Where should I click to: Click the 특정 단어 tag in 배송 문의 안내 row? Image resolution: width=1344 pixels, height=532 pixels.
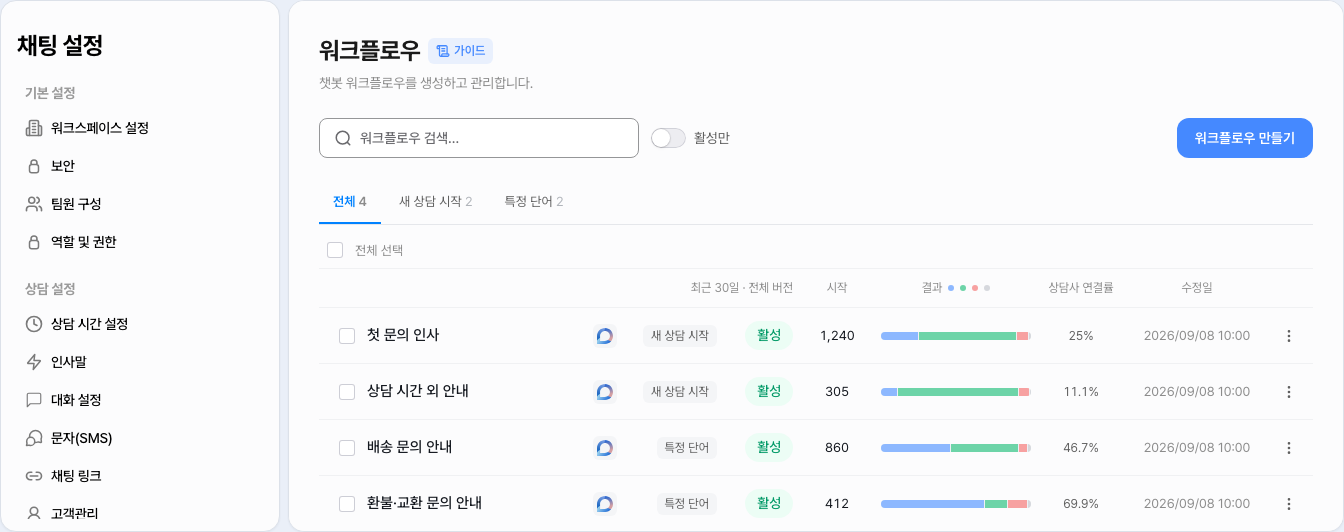[686, 448]
